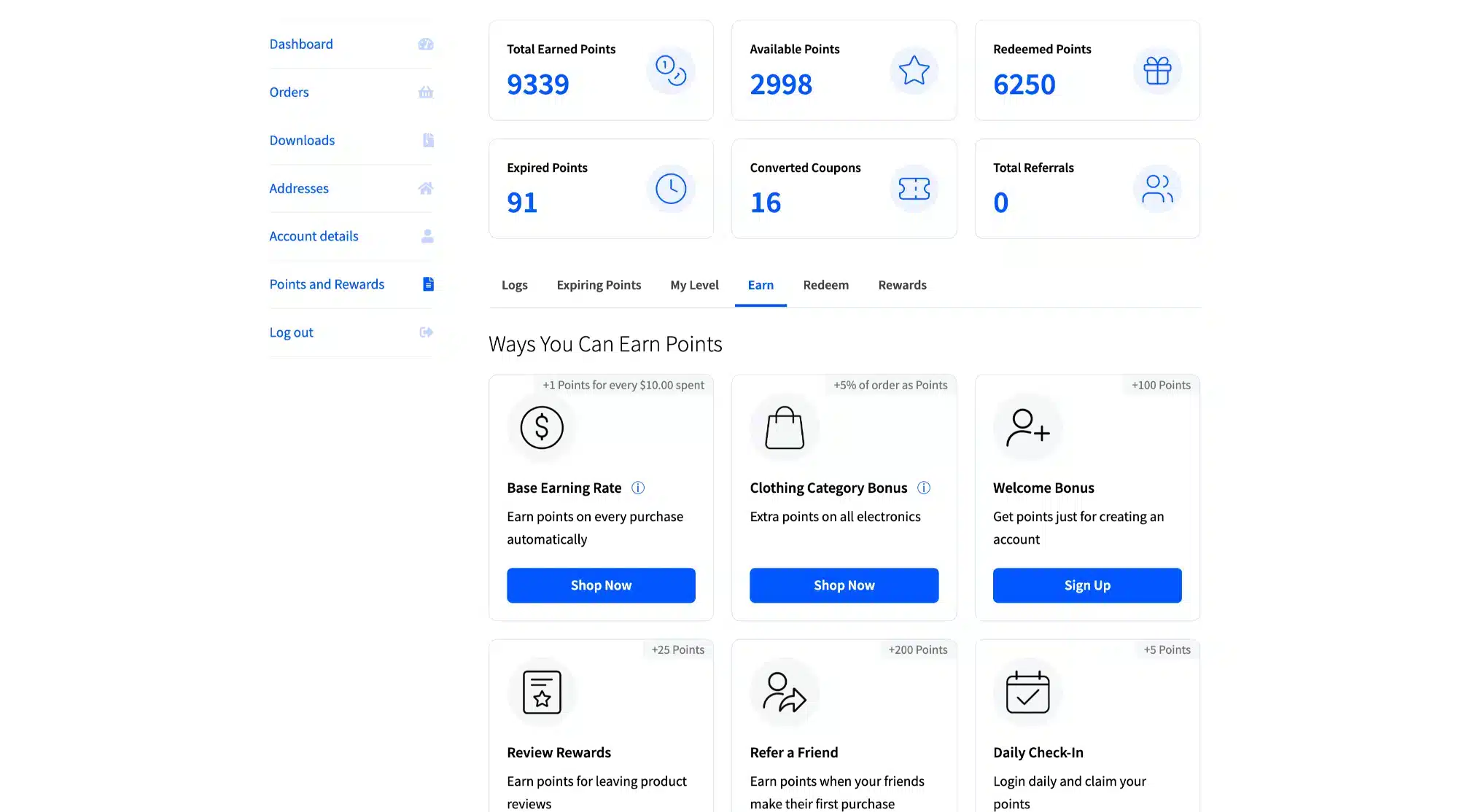
Task: Click the Refer a Friend card title
Action: coord(794,753)
